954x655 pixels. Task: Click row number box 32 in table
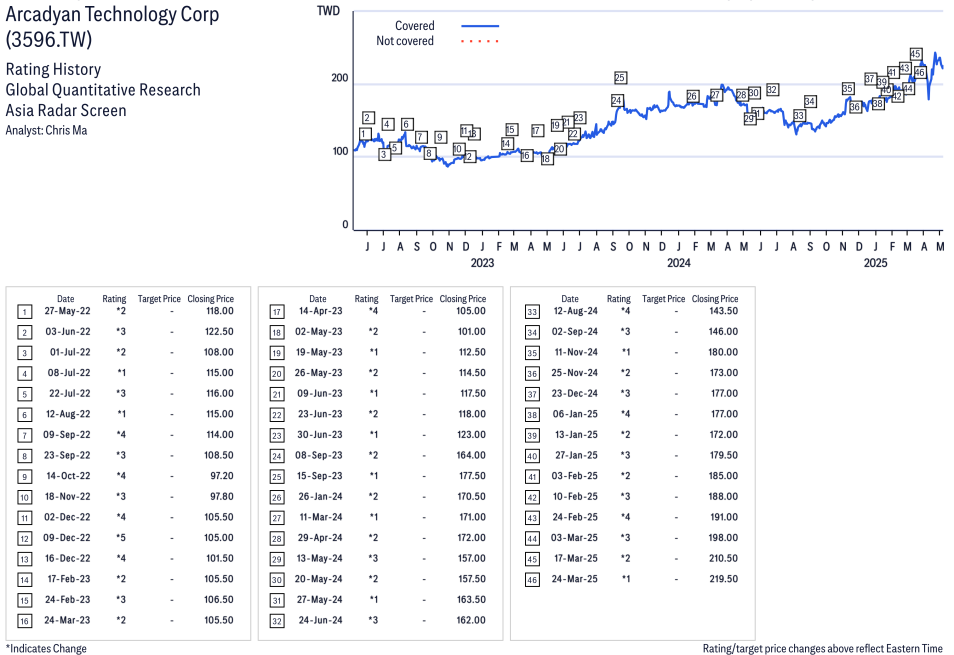pyautogui.click(x=277, y=621)
